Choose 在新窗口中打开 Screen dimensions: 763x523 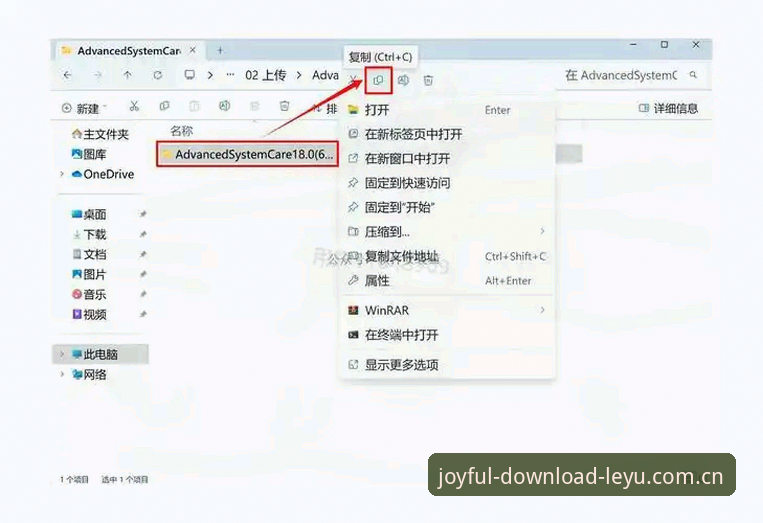click(x=447, y=159)
